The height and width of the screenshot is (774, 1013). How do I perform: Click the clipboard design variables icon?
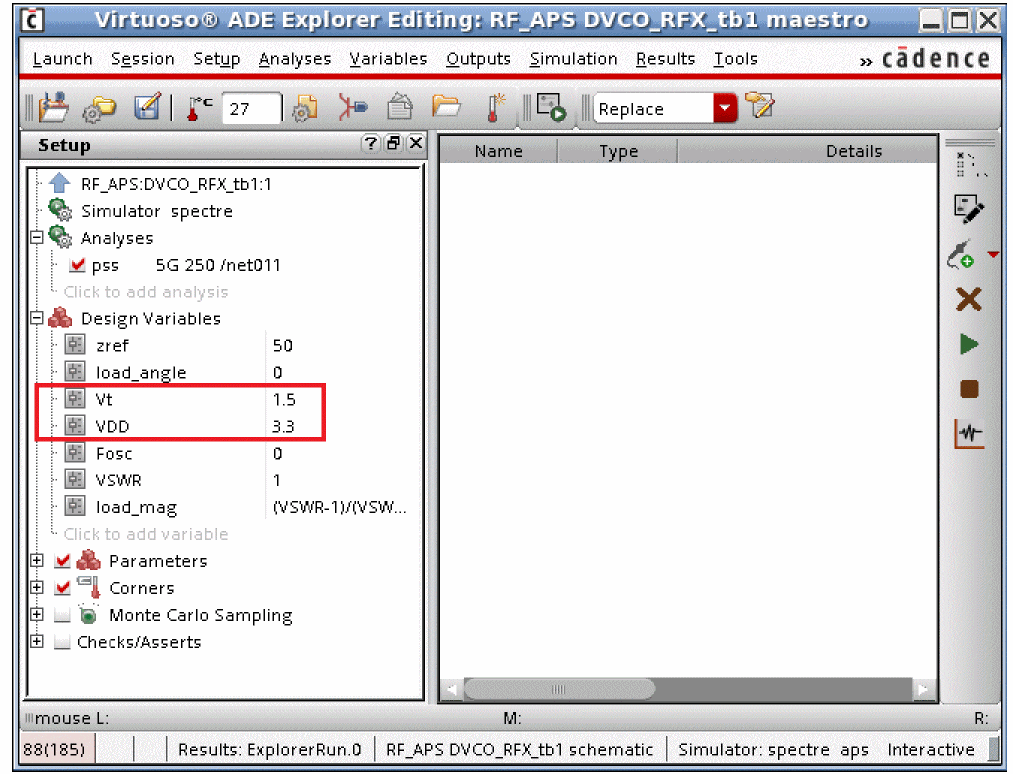399,107
